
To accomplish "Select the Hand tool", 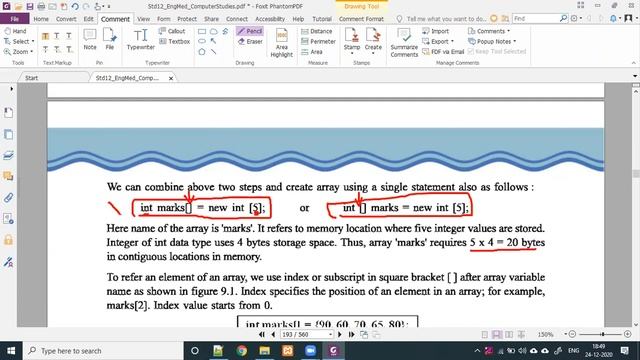I will pyautogui.click(x=15, y=31).
